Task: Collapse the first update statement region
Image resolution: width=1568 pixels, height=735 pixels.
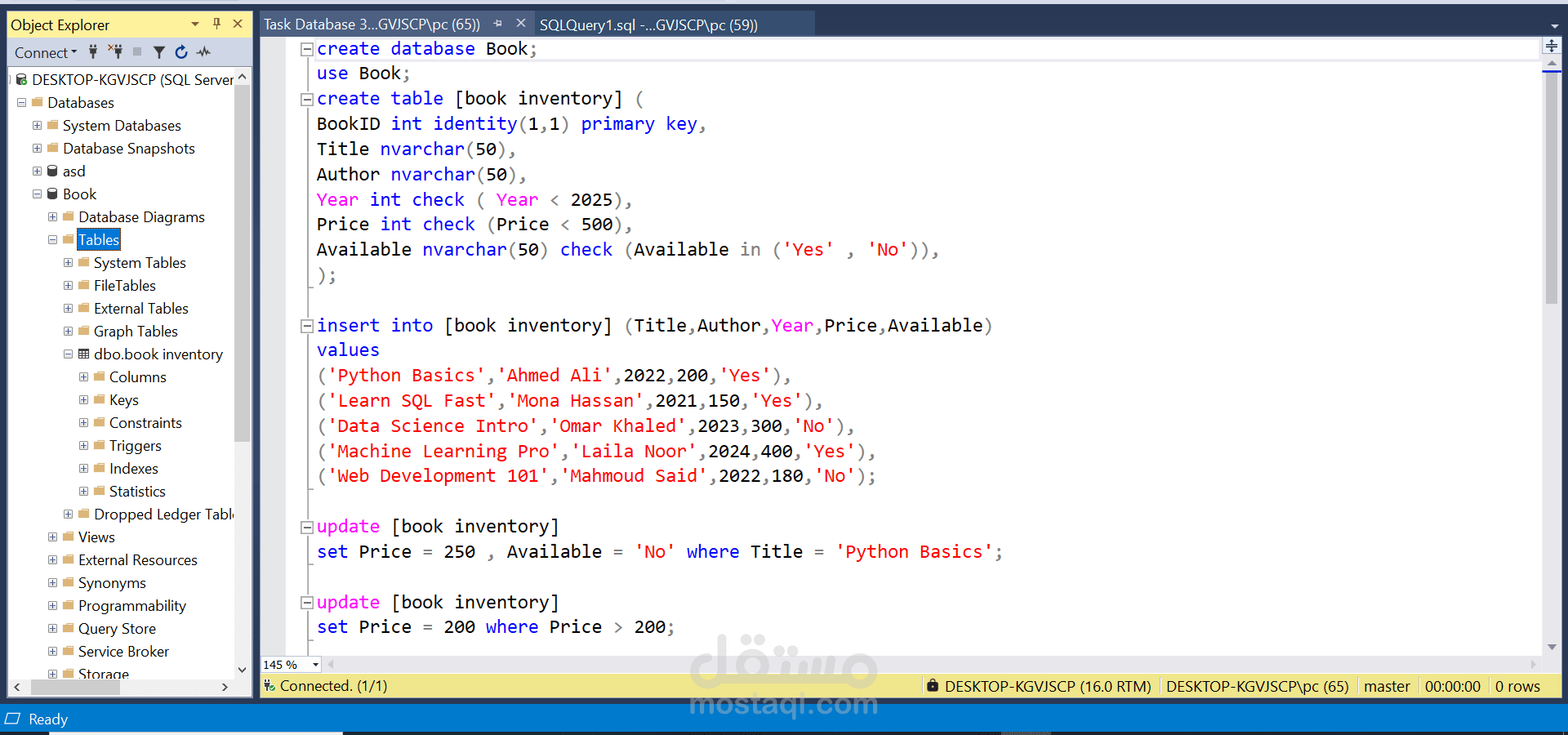Action: pyautogui.click(x=307, y=526)
